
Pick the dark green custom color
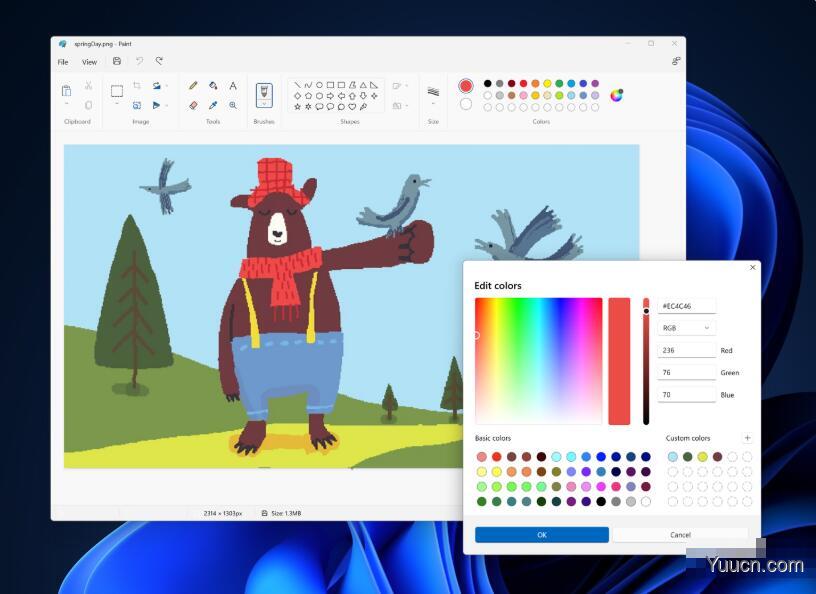click(688, 457)
